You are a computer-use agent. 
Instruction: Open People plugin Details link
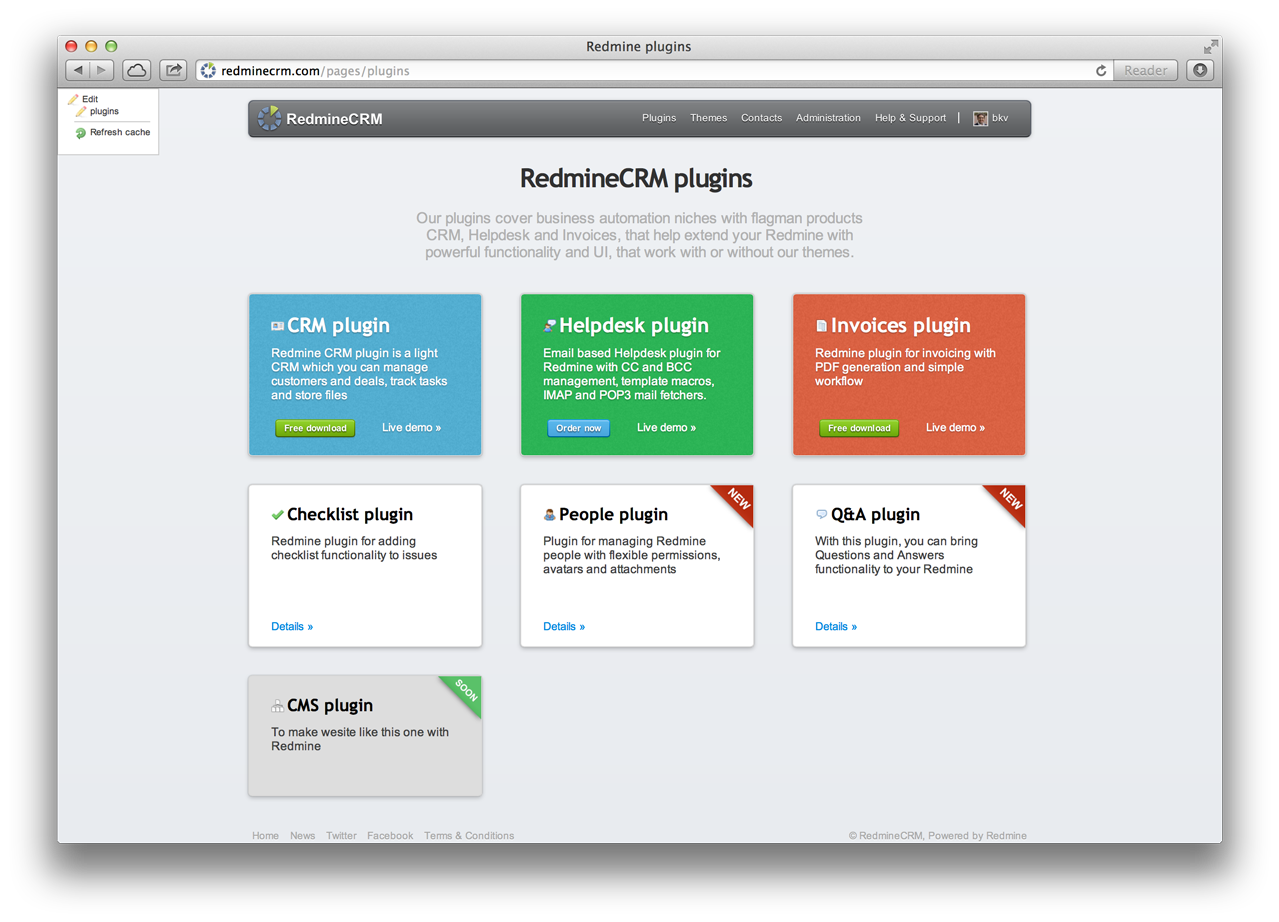tap(564, 627)
